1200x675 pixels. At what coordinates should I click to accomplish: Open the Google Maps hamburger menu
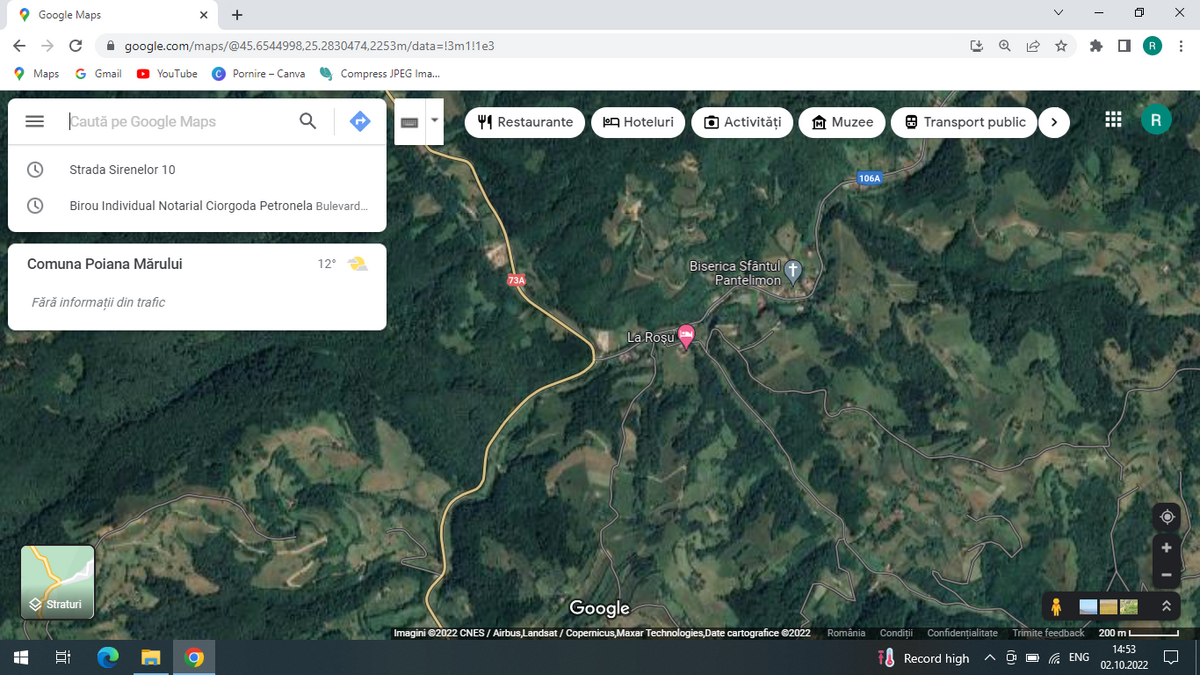click(35, 121)
